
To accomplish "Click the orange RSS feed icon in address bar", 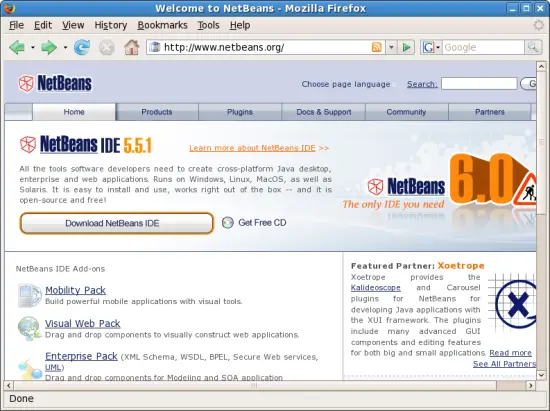I will (x=376, y=47).
